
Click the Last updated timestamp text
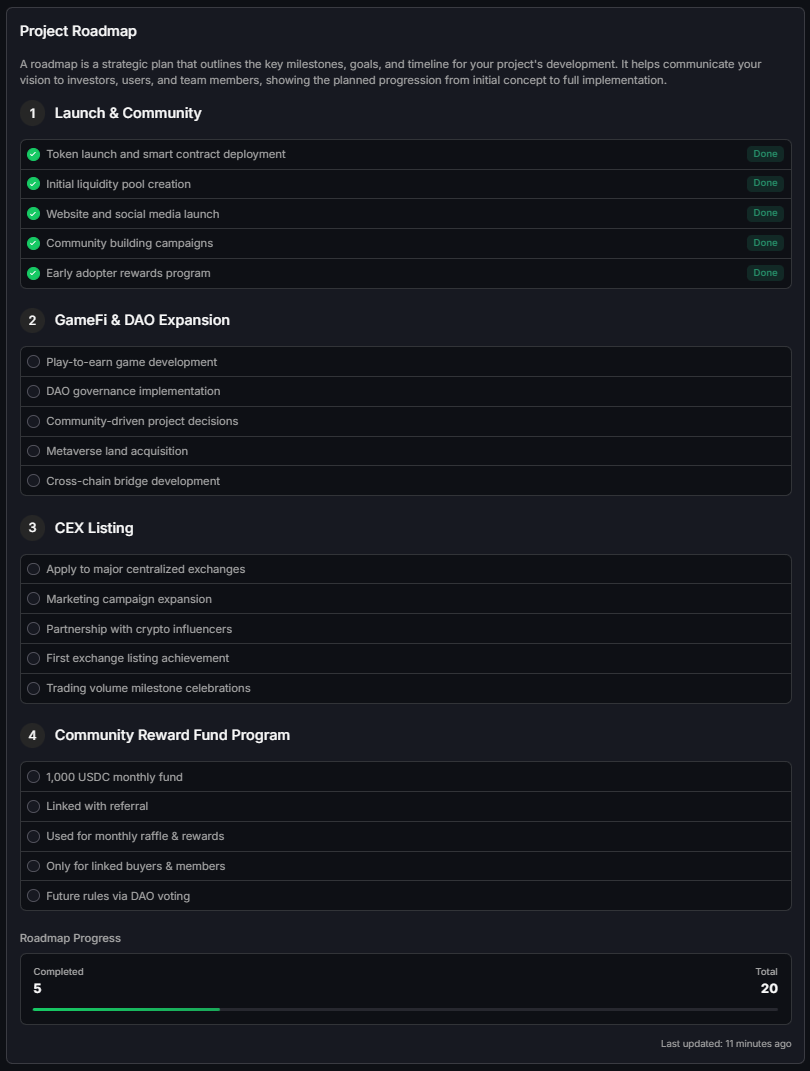click(725, 1043)
